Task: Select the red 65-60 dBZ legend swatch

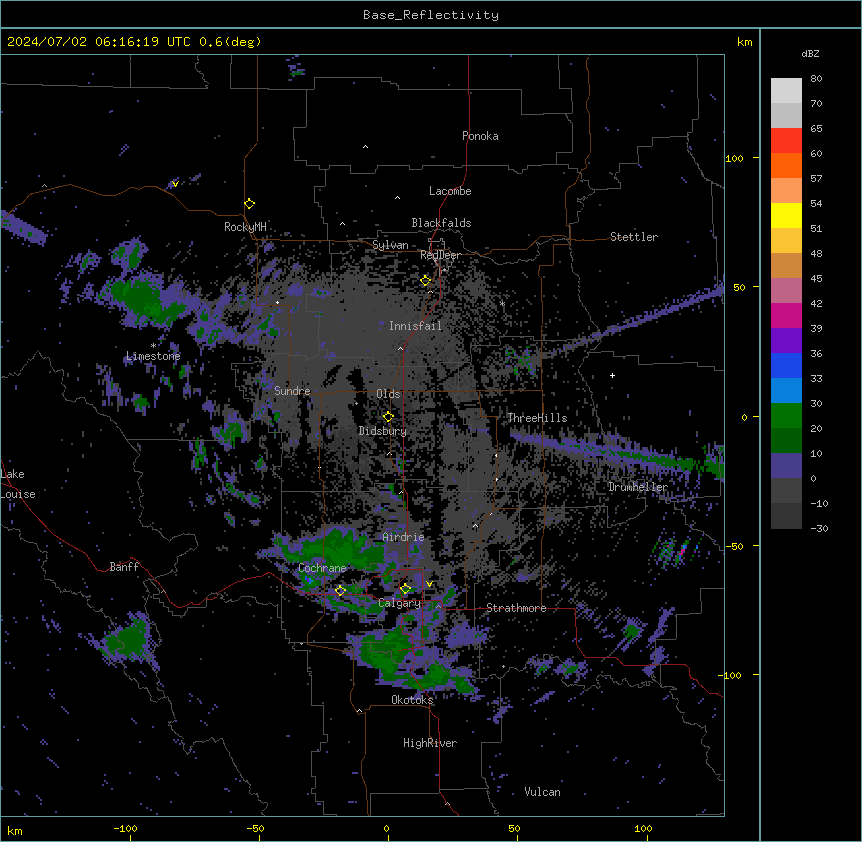Action: (786, 141)
